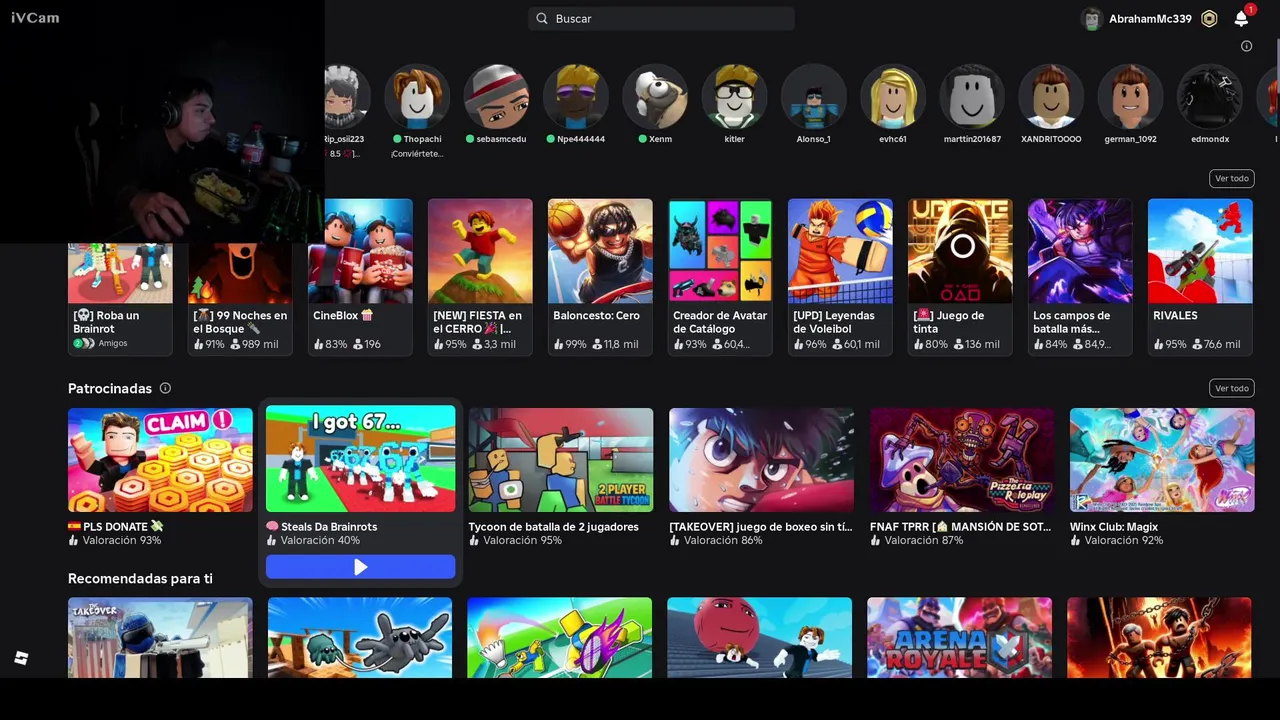Viewport: 1280px width, 720px height.
Task: Open the Winx Club: Magix thumbnail
Action: coord(1162,460)
